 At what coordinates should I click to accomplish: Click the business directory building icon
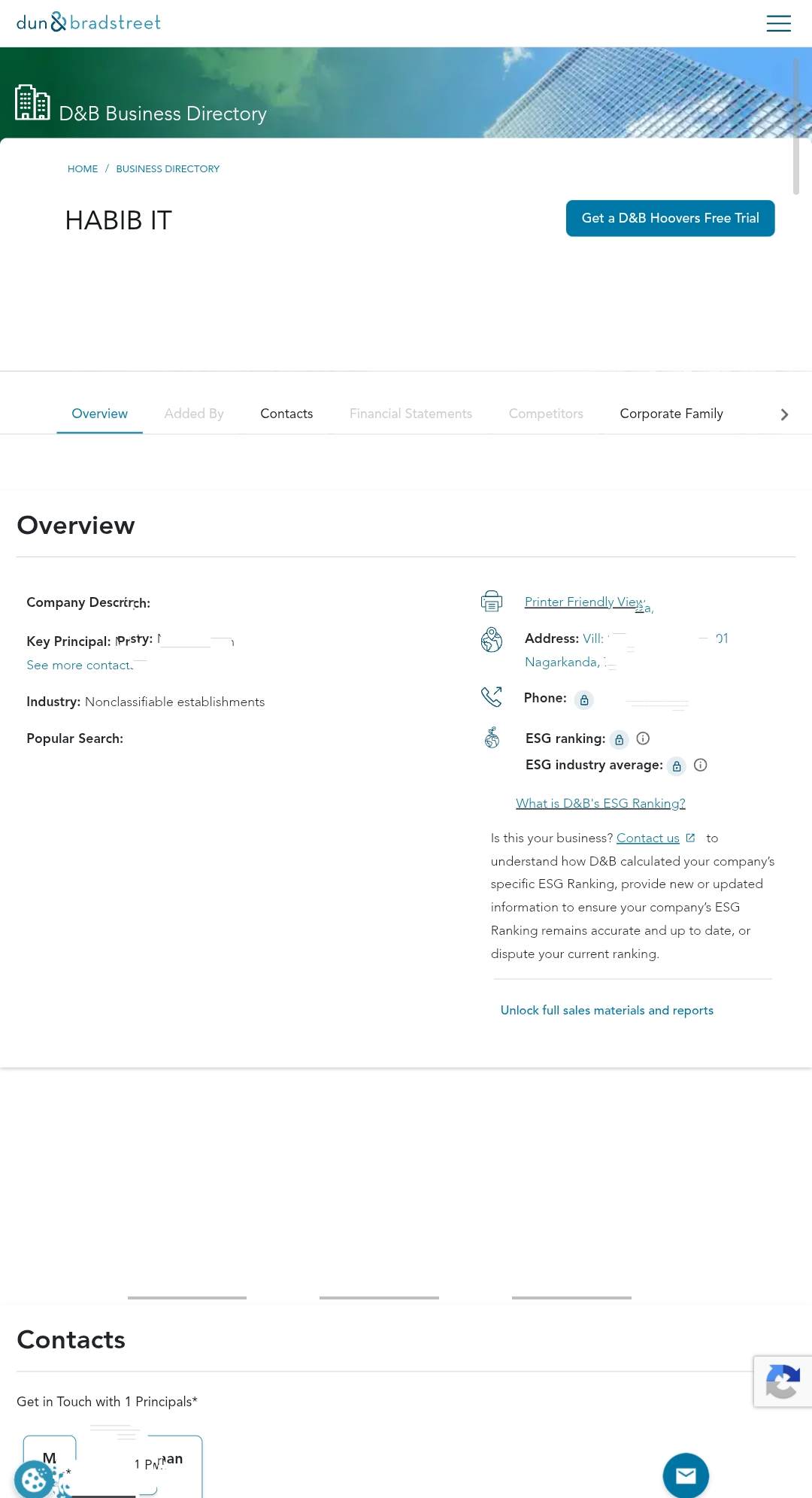pos(32,102)
